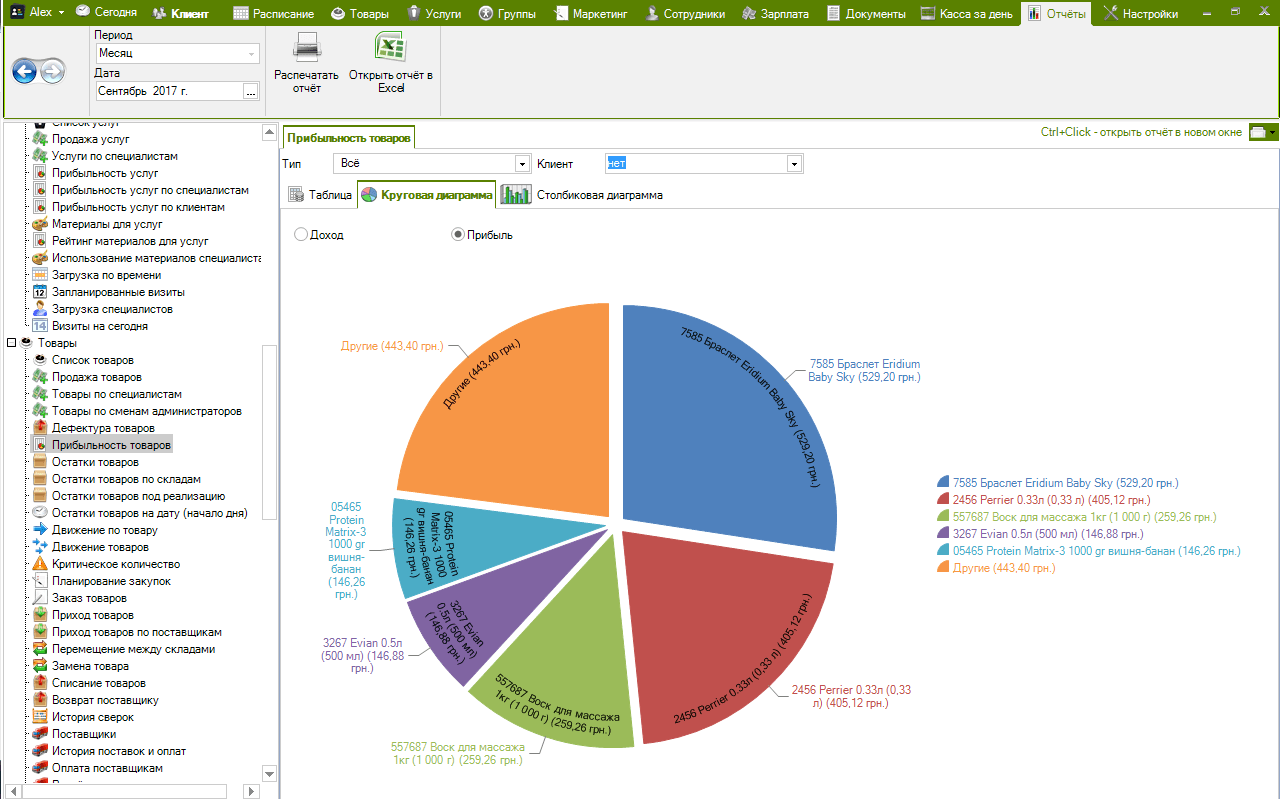Image resolution: width=1280 pixels, height=799 pixels.
Task: Open Движение по товару report
Action: click(104, 530)
